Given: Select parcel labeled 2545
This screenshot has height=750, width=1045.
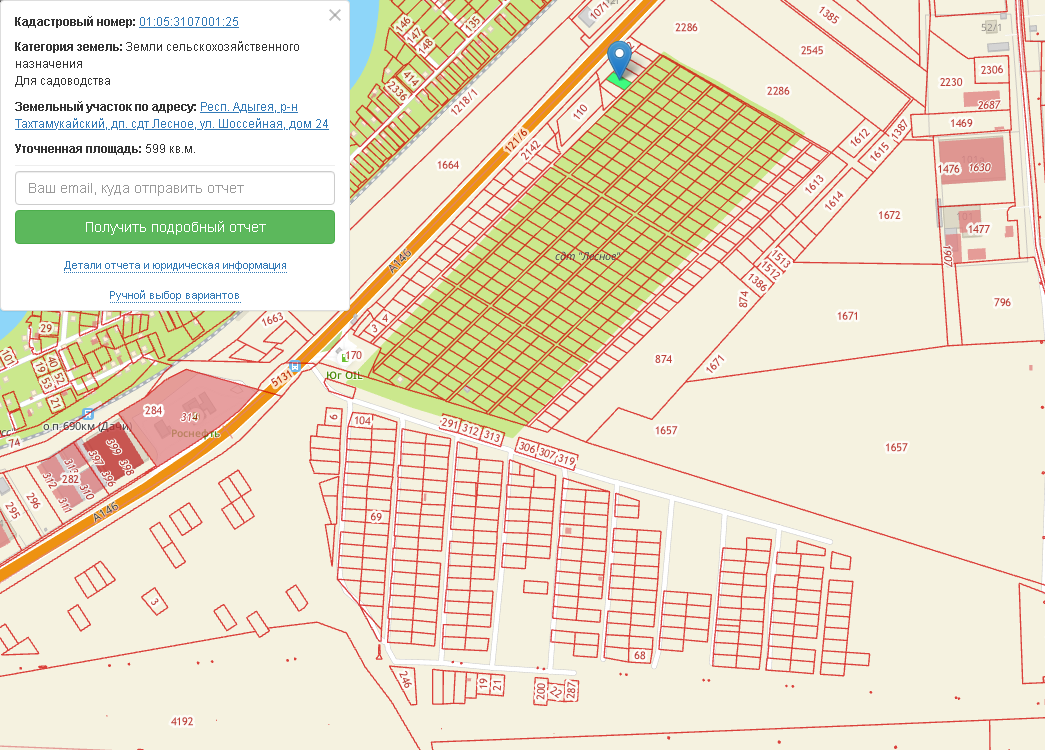Looking at the screenshot, I should pos(812,50).
